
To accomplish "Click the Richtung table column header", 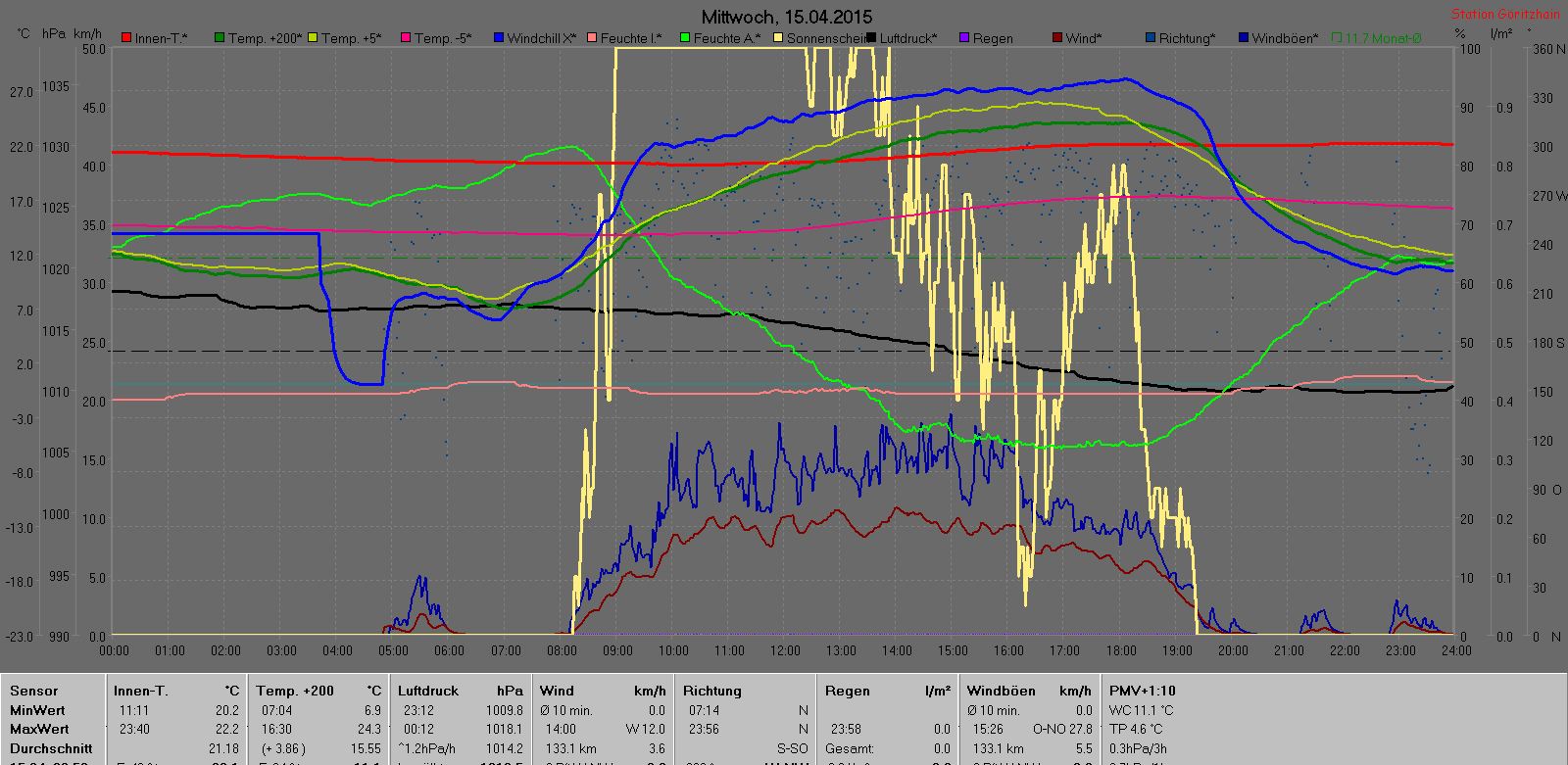I will (712, 691).
